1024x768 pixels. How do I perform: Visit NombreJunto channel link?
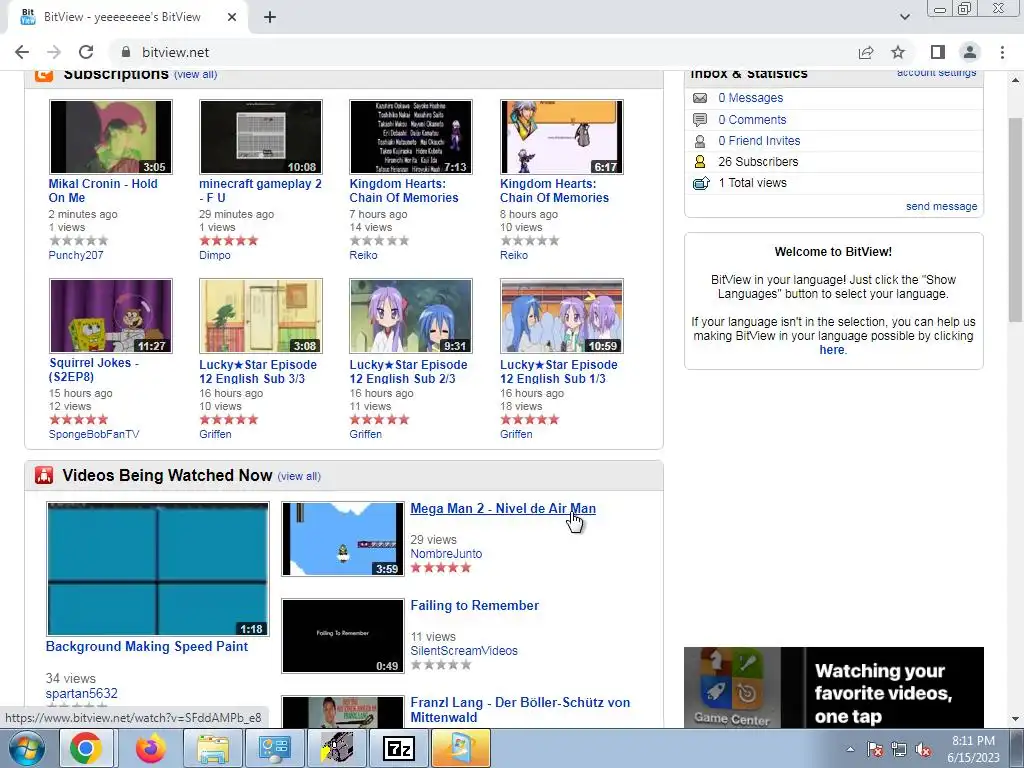coord(446,554)
